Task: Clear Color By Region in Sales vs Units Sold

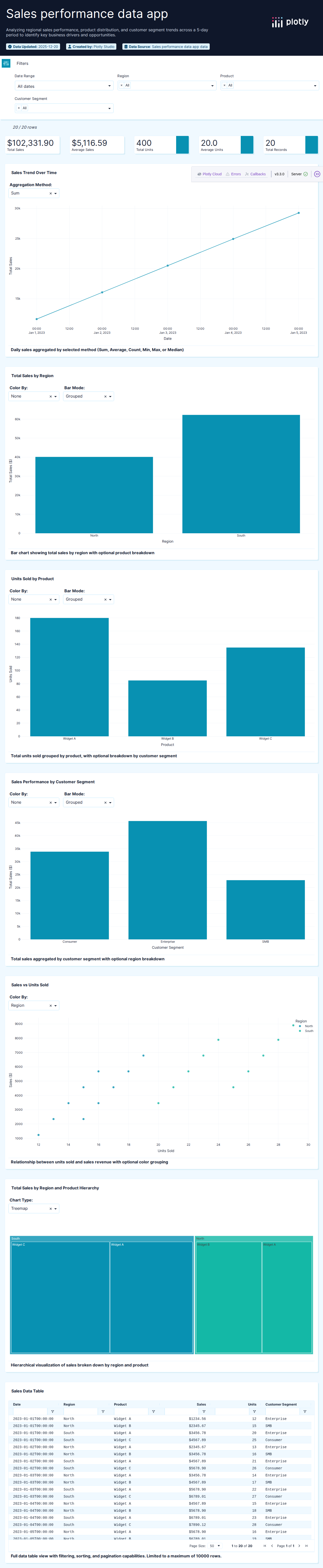Action: point(50,1005)
